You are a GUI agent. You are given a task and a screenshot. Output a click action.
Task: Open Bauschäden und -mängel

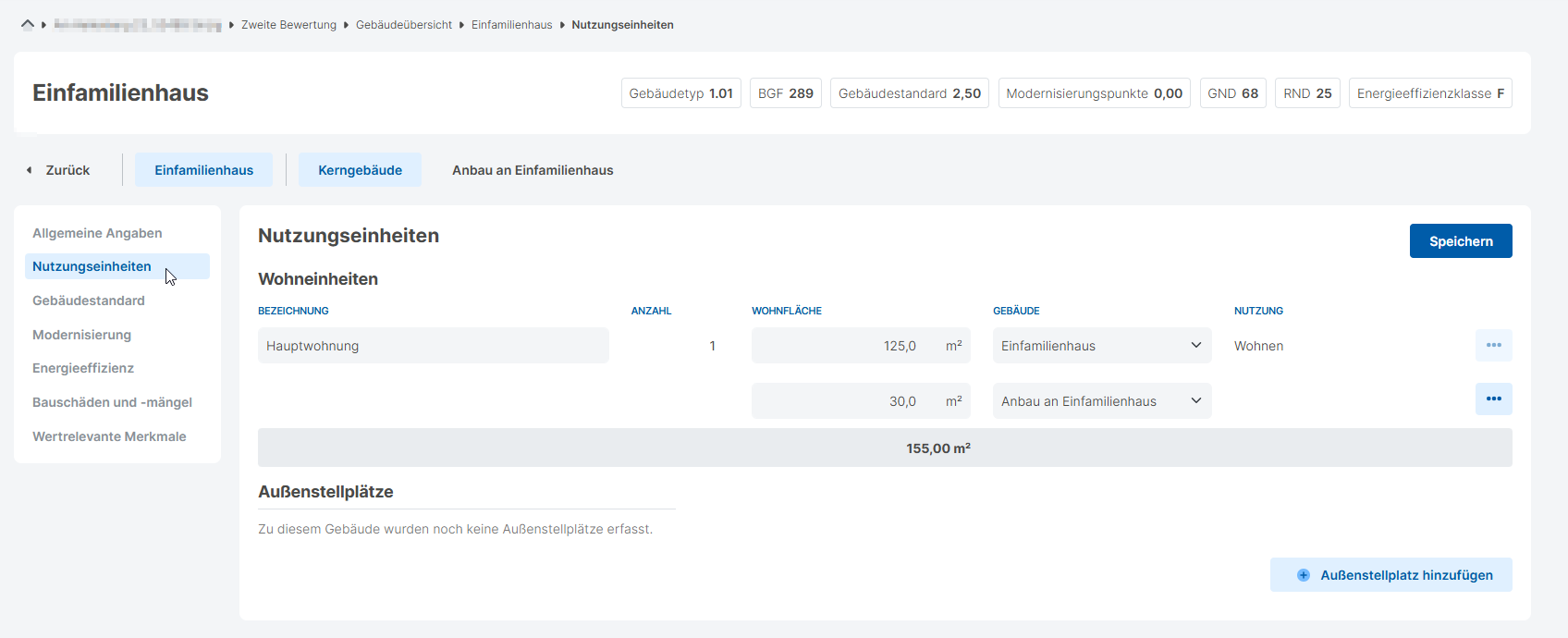(x=112, y=402)
